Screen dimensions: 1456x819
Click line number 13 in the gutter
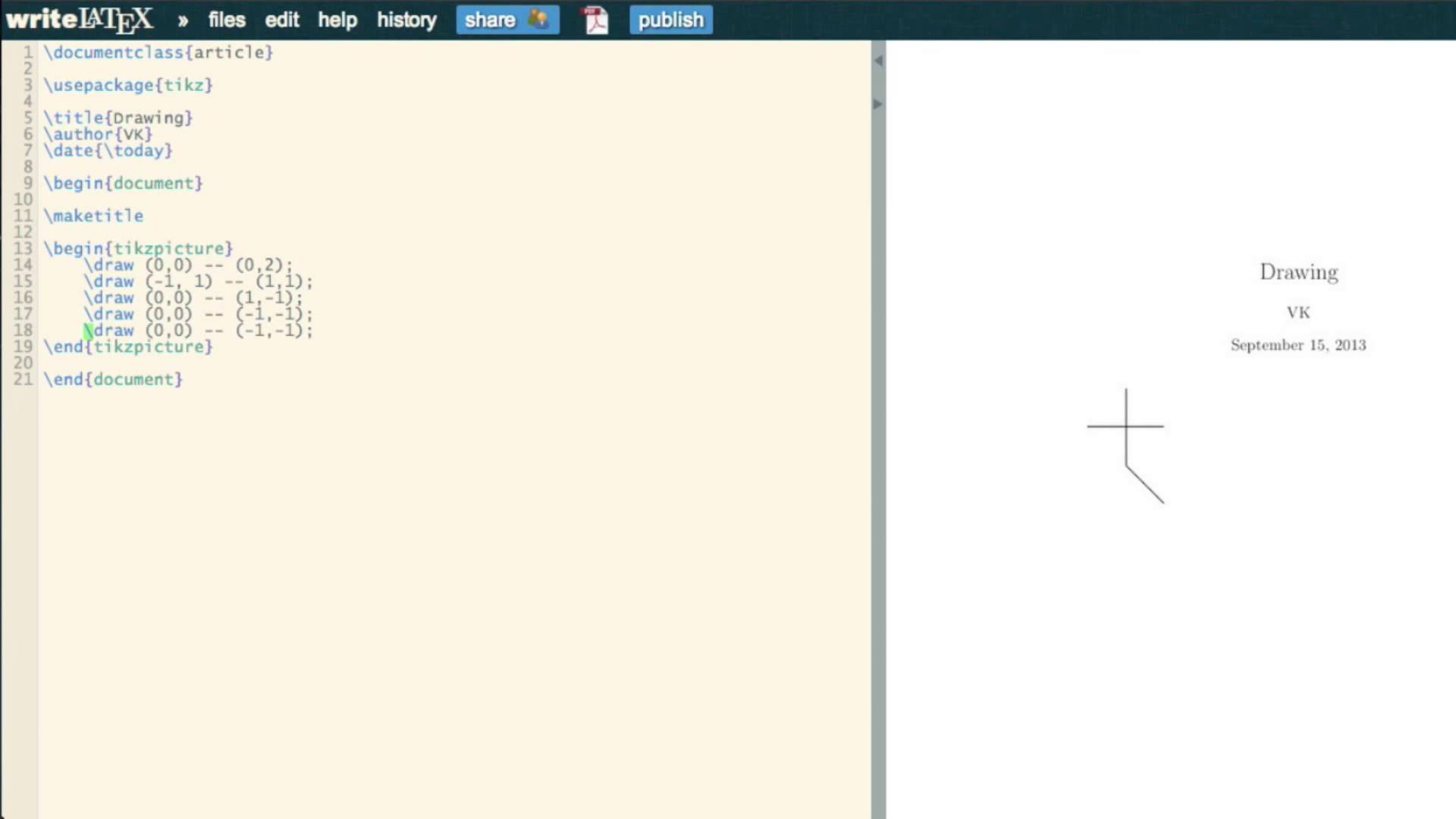pyautogui.click(x=22, y=248)
